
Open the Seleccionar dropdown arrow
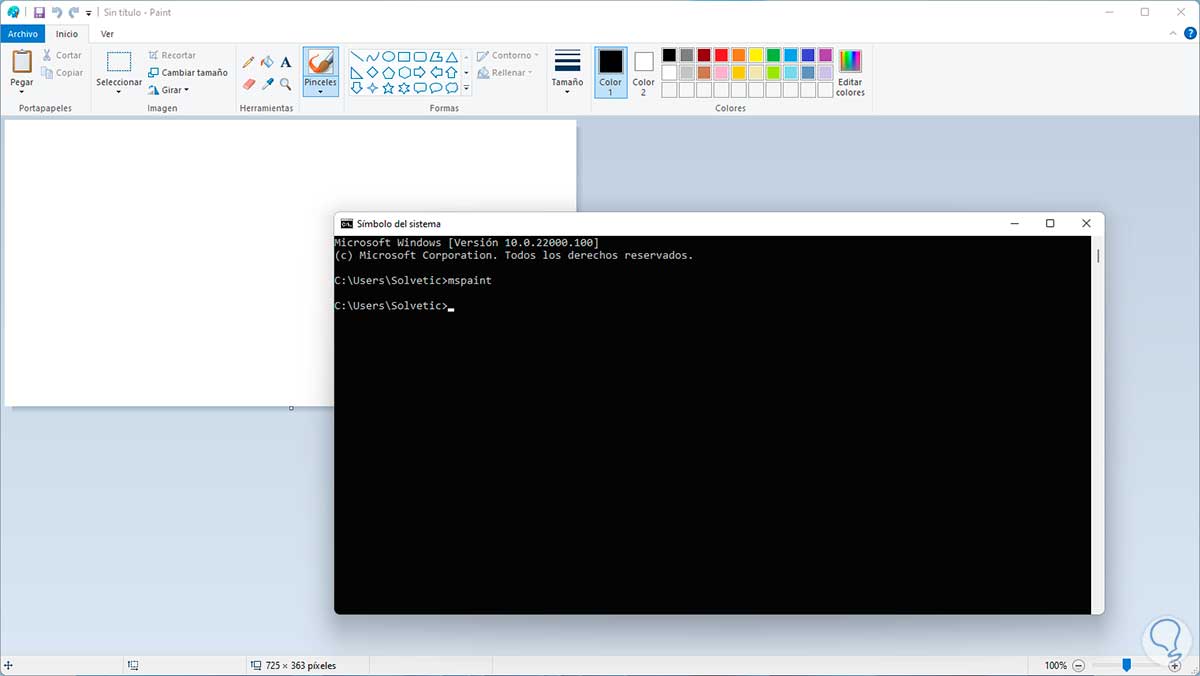119,91
